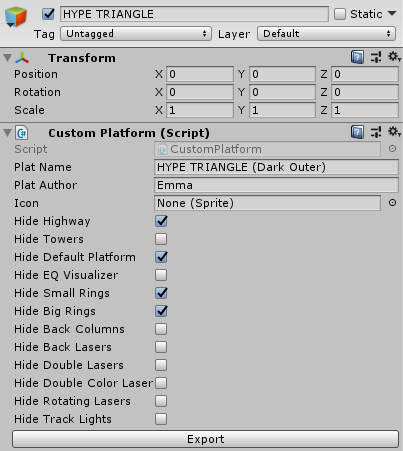The image size is (403, 451).
Task: Enable the Static checkbox
Action: 340,14
